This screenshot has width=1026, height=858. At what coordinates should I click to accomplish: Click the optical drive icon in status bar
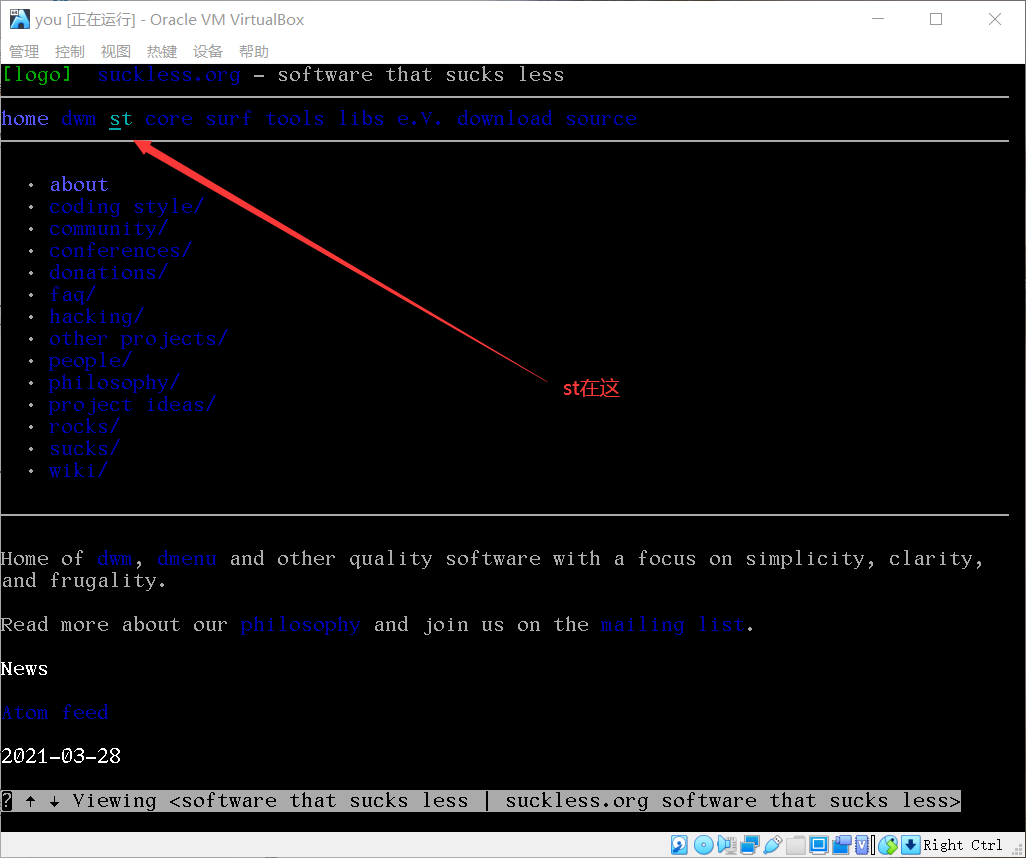click(x=703, y=845)
